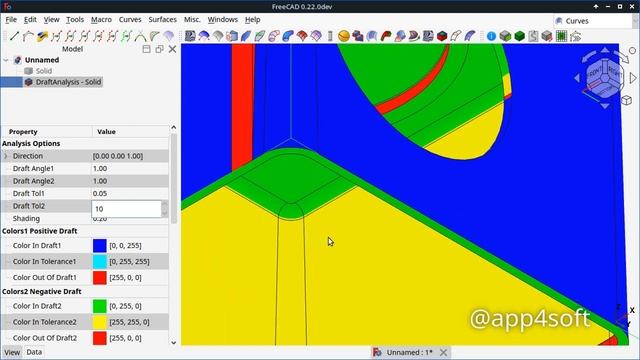Switch to the Data property tab
The width and height of the screenshot is (640, 360).
(x=34, y=352)
